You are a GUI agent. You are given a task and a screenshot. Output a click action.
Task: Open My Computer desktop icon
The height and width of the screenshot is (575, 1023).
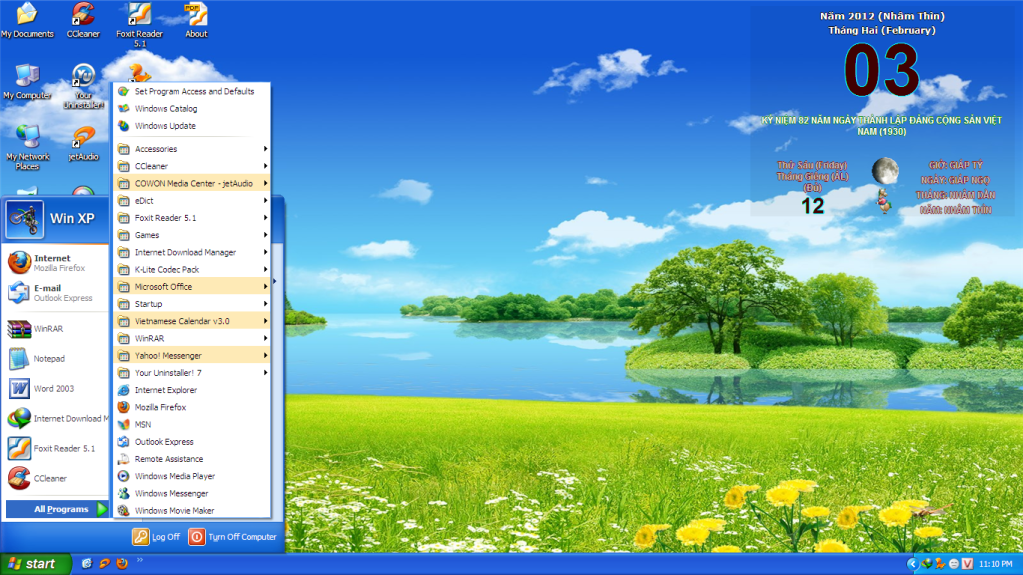click(27, 82)
